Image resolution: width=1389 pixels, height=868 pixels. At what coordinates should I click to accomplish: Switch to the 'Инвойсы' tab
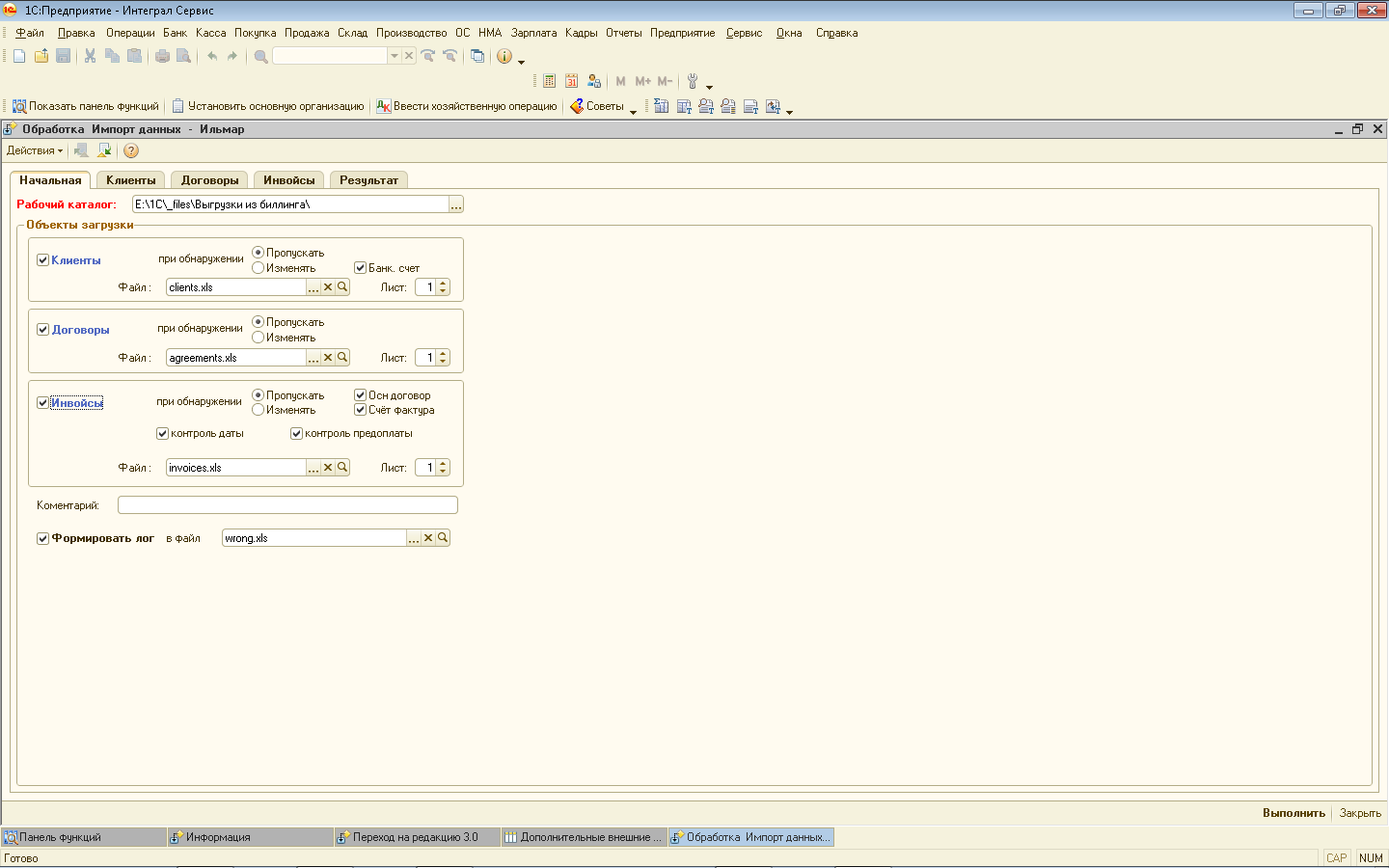coord(289,180)
